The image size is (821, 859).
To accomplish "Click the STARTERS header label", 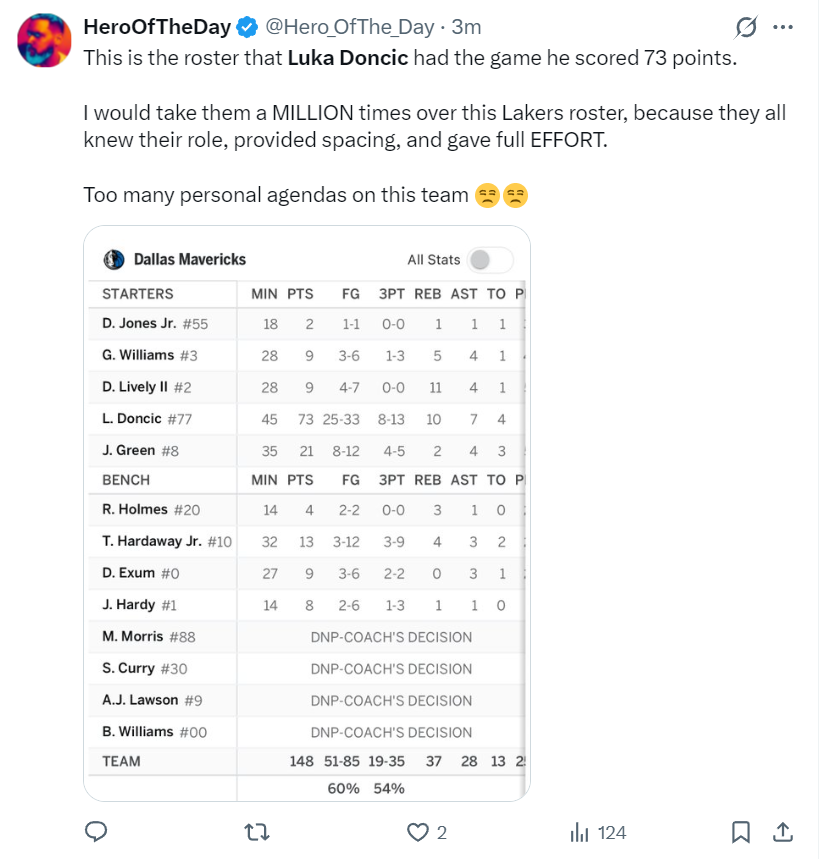I will click(x=138, y=294).
